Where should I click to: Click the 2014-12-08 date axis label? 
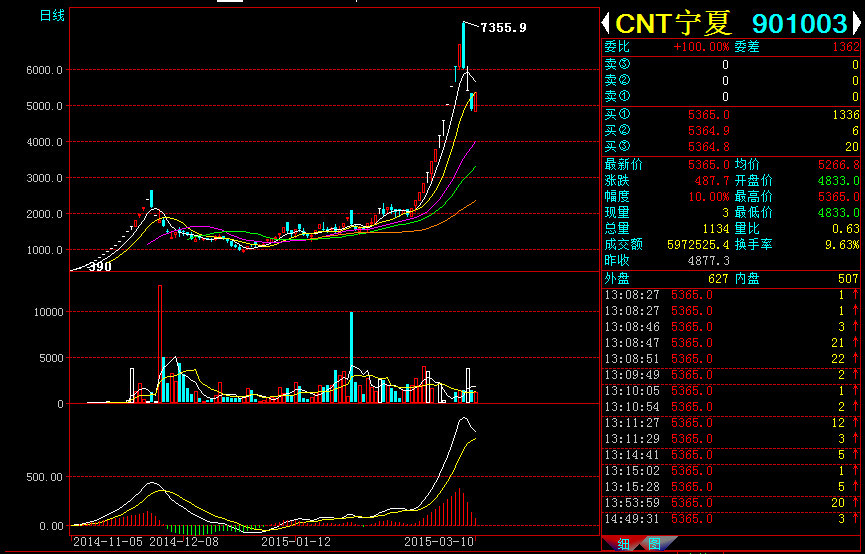pos(184,542)
